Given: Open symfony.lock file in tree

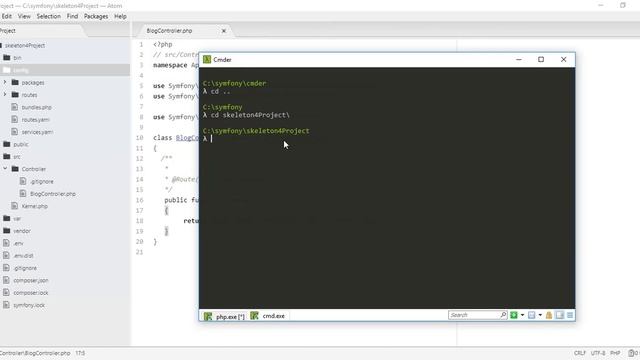Looking at the screenshot, I should (29, 305).
